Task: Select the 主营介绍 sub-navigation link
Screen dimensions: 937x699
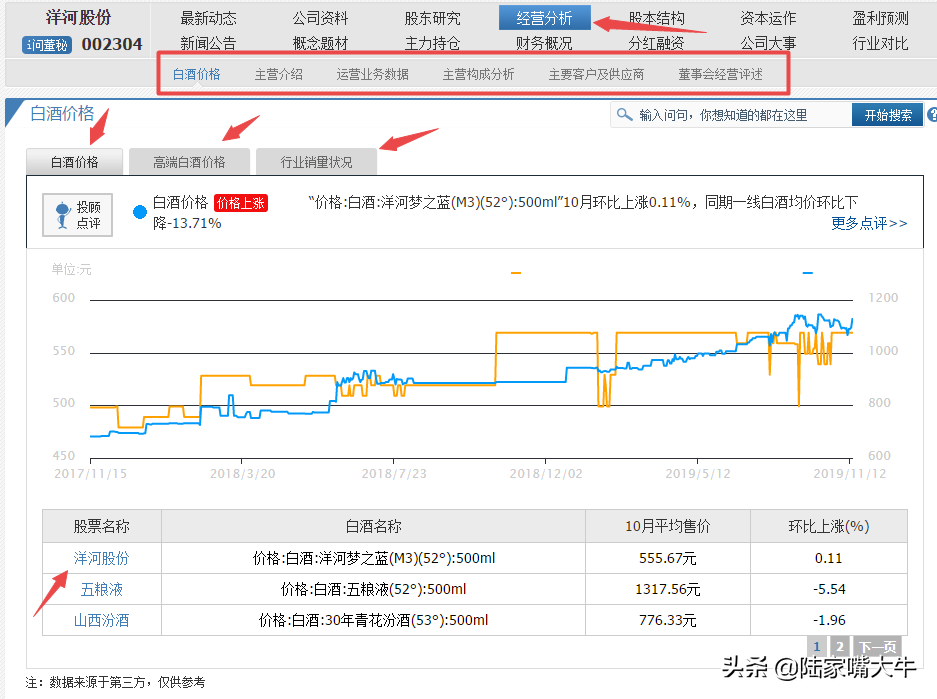Action: point(278,74)
